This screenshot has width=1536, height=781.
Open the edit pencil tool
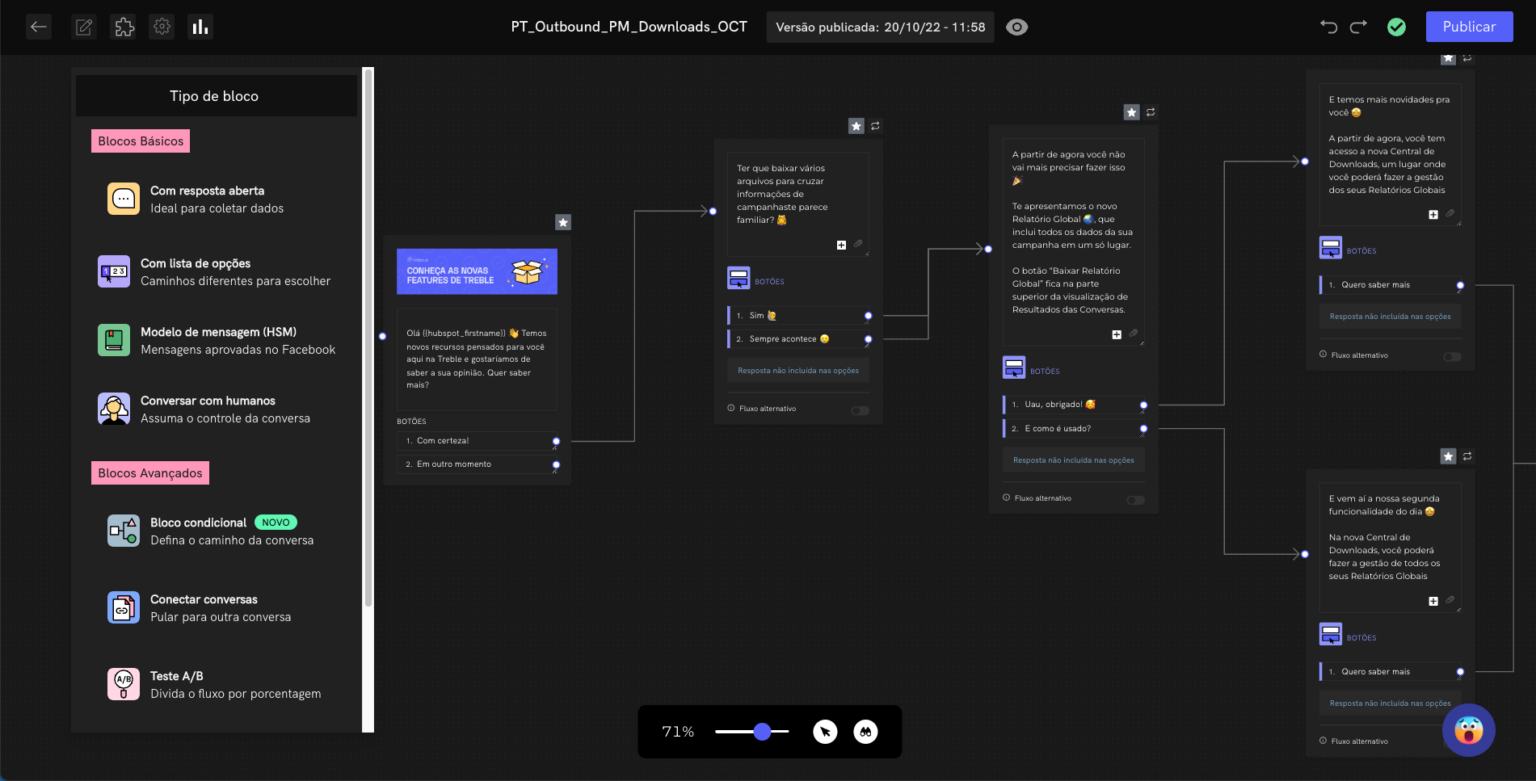(x=84, y=27)
